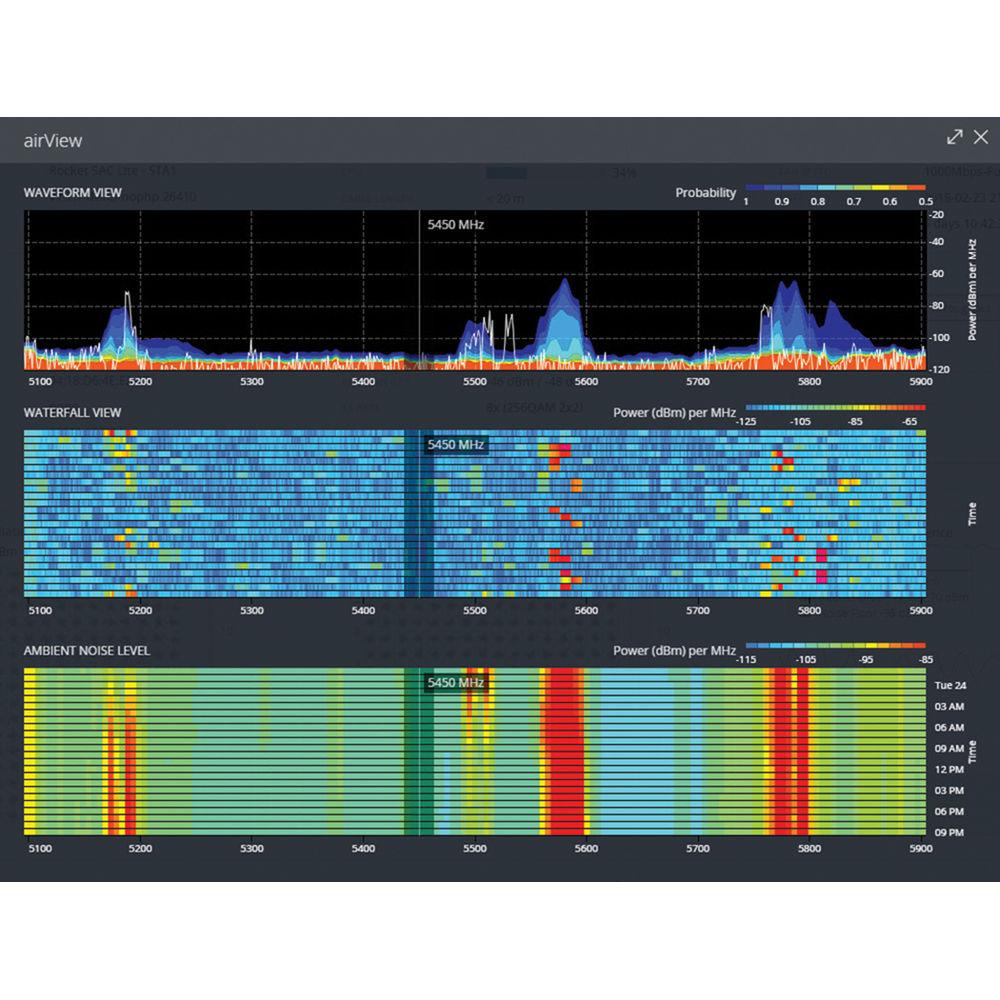This screenshot has height=1000, width=1000.
Task: Expand airView to full screen
Action: pyautogui.click(x=955, y=137)
